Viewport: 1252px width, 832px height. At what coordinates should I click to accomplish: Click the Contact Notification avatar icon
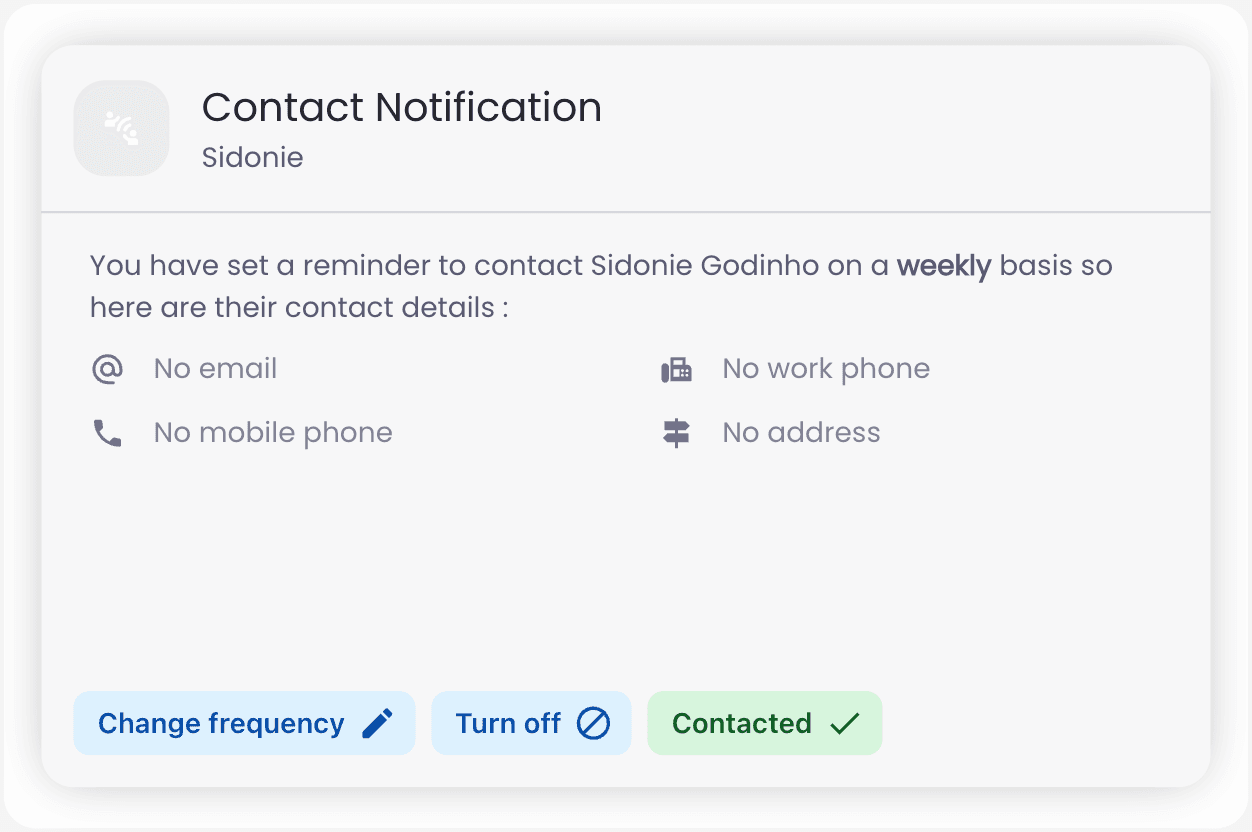121,127
